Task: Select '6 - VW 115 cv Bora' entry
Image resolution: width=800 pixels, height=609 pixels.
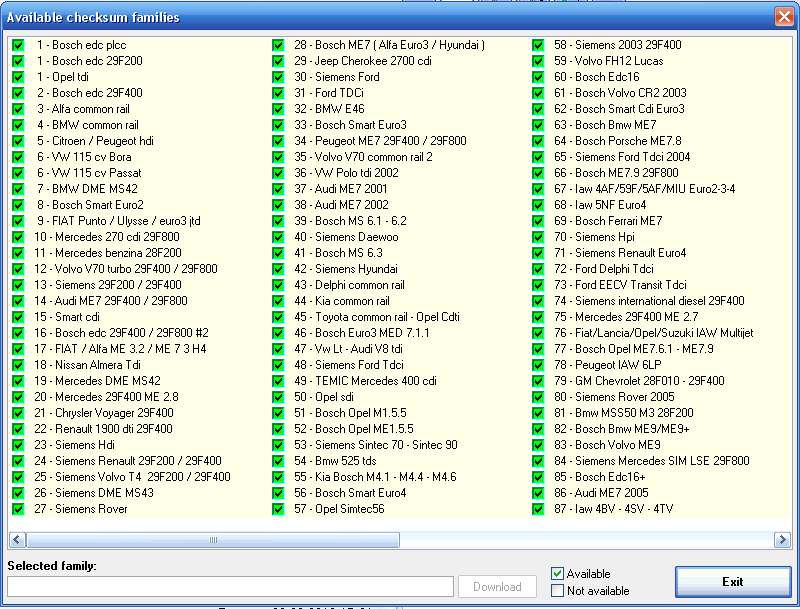Action: click(x=84, y=157)
